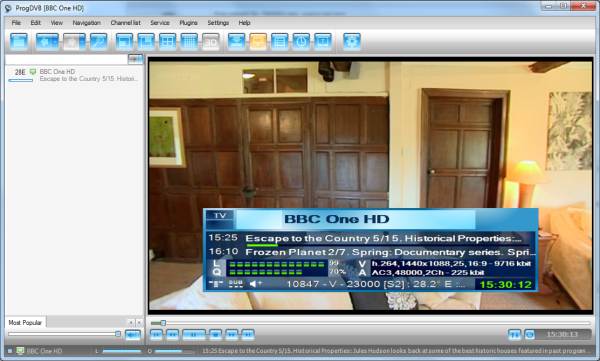Viewport: 600px width, 361px height.
Task: Click the channel search input field
Action: tap(67, 59)
